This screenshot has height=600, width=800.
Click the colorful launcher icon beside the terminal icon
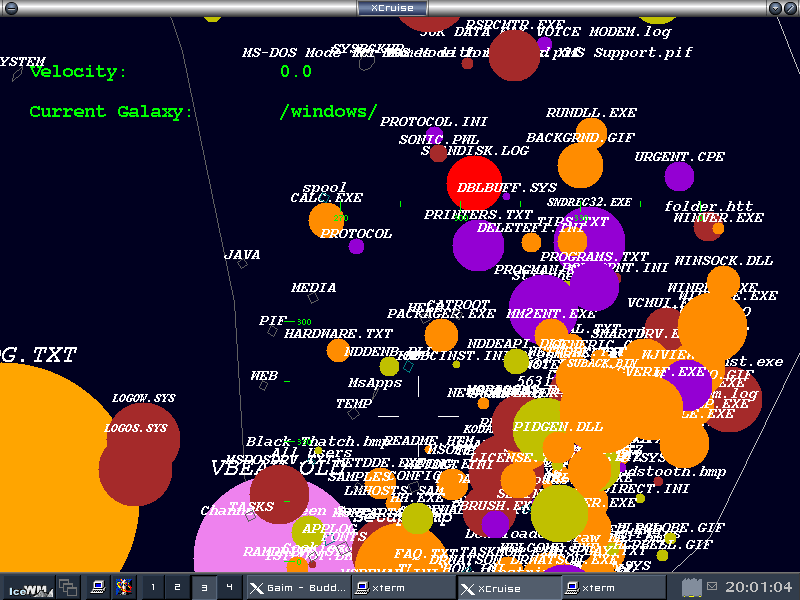click(x=123, y=587)
